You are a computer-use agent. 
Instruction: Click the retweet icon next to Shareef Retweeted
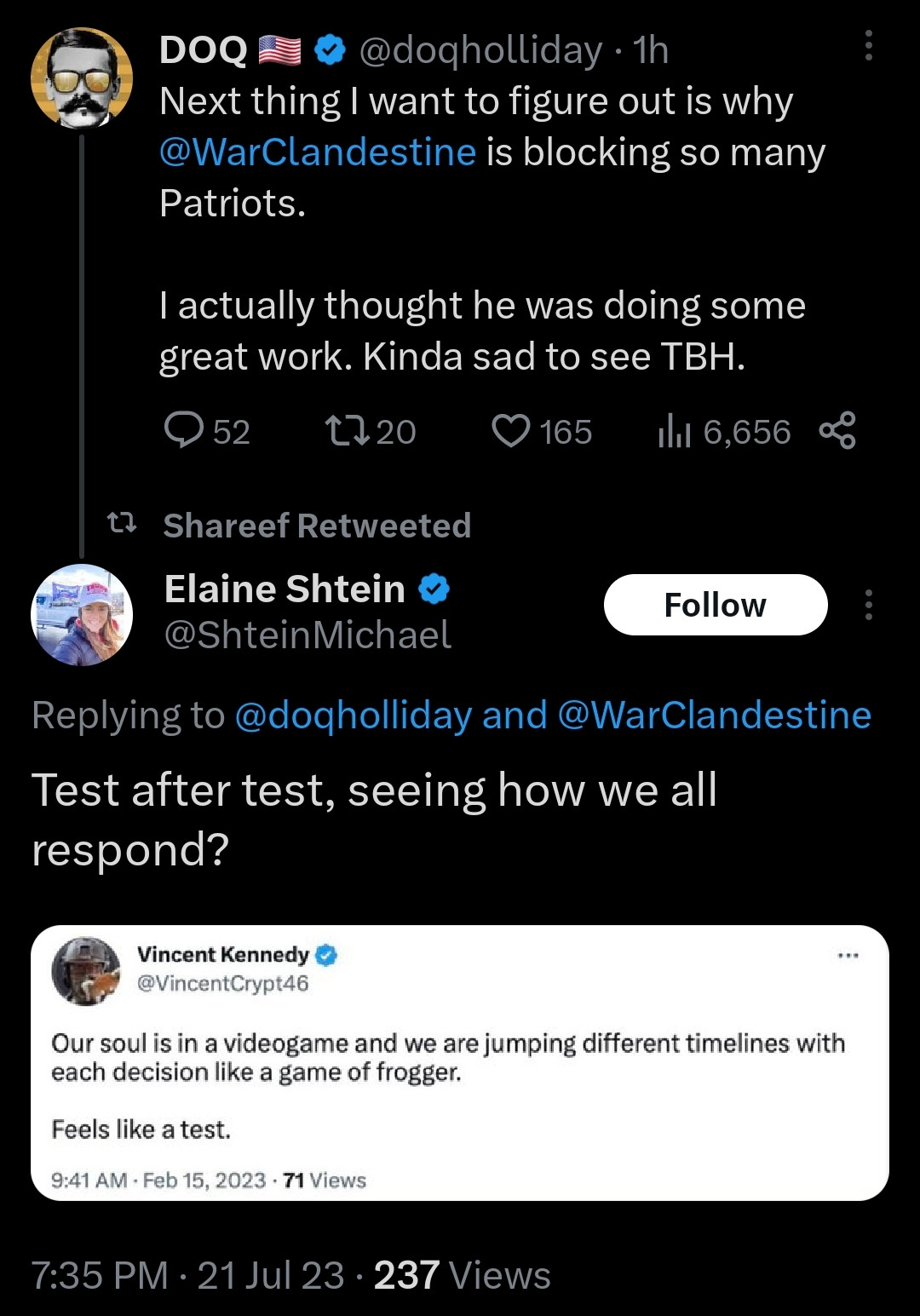click(x=122, y=524)
